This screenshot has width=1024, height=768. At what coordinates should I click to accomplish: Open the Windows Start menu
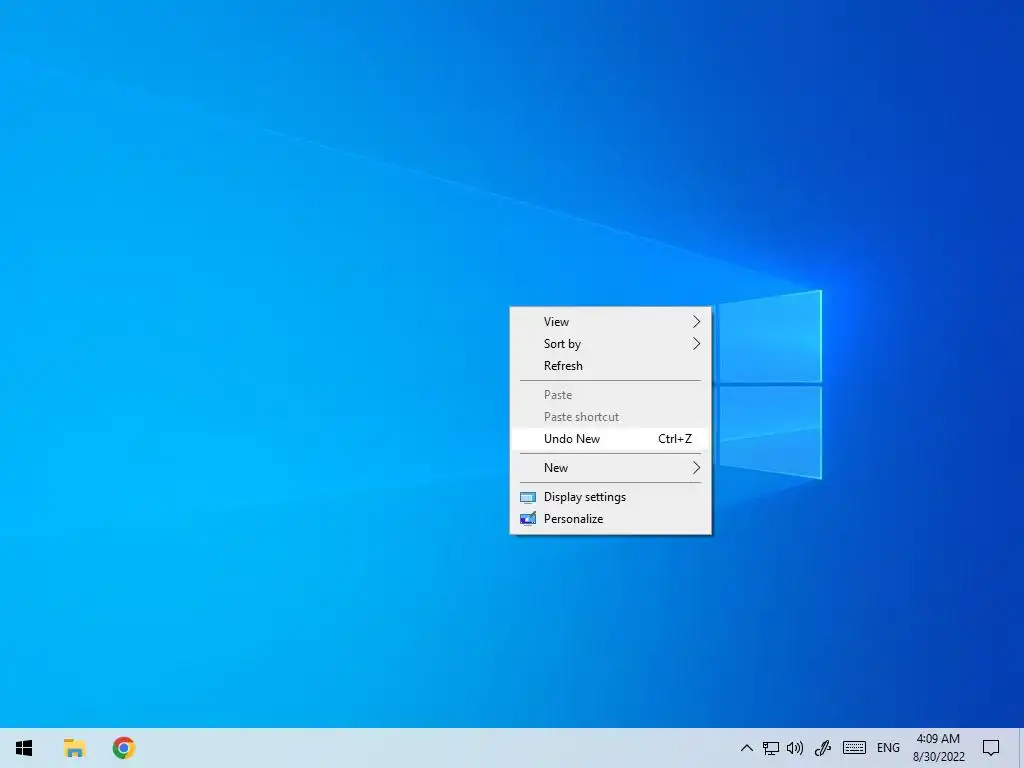tap(24, 748)
